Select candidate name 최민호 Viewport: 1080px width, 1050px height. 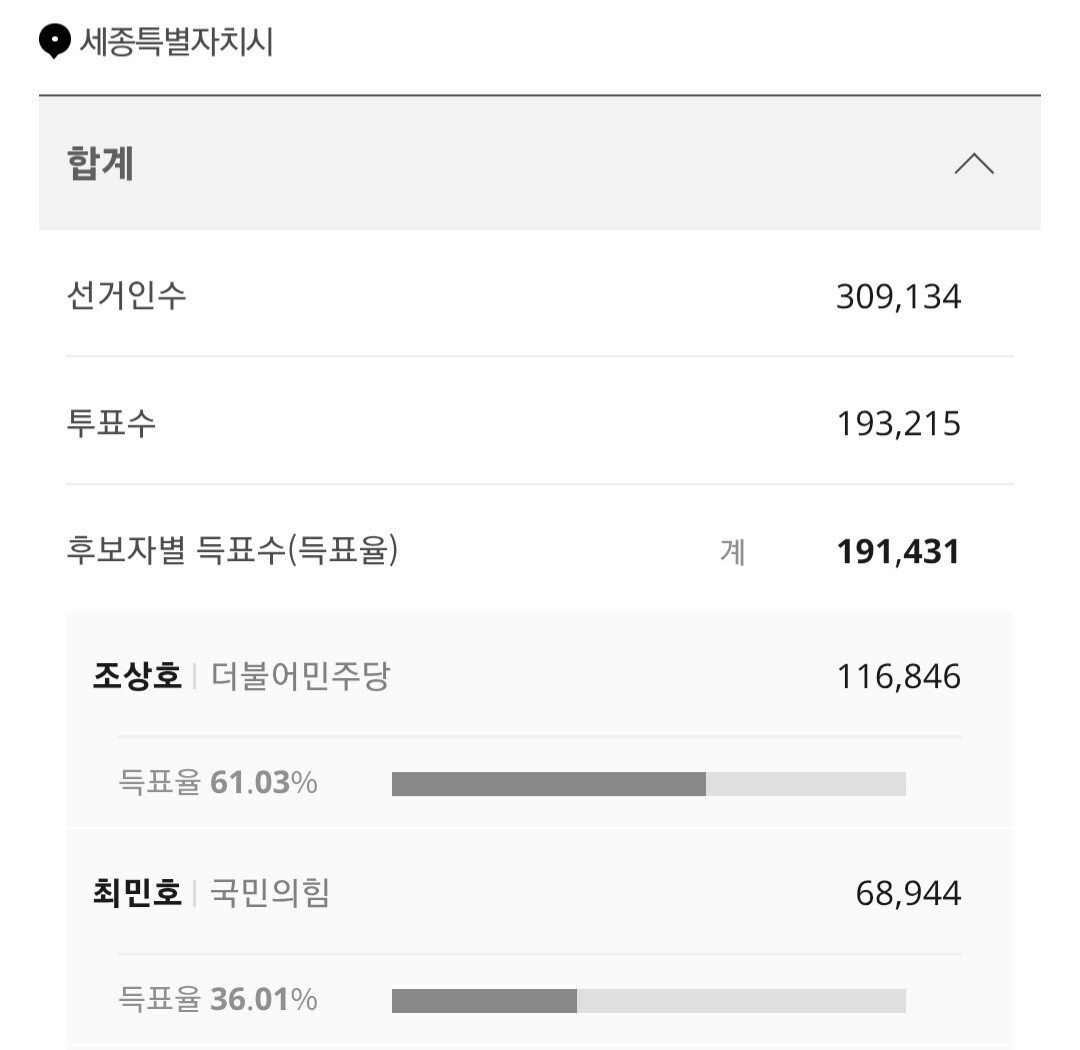point(138,893)
